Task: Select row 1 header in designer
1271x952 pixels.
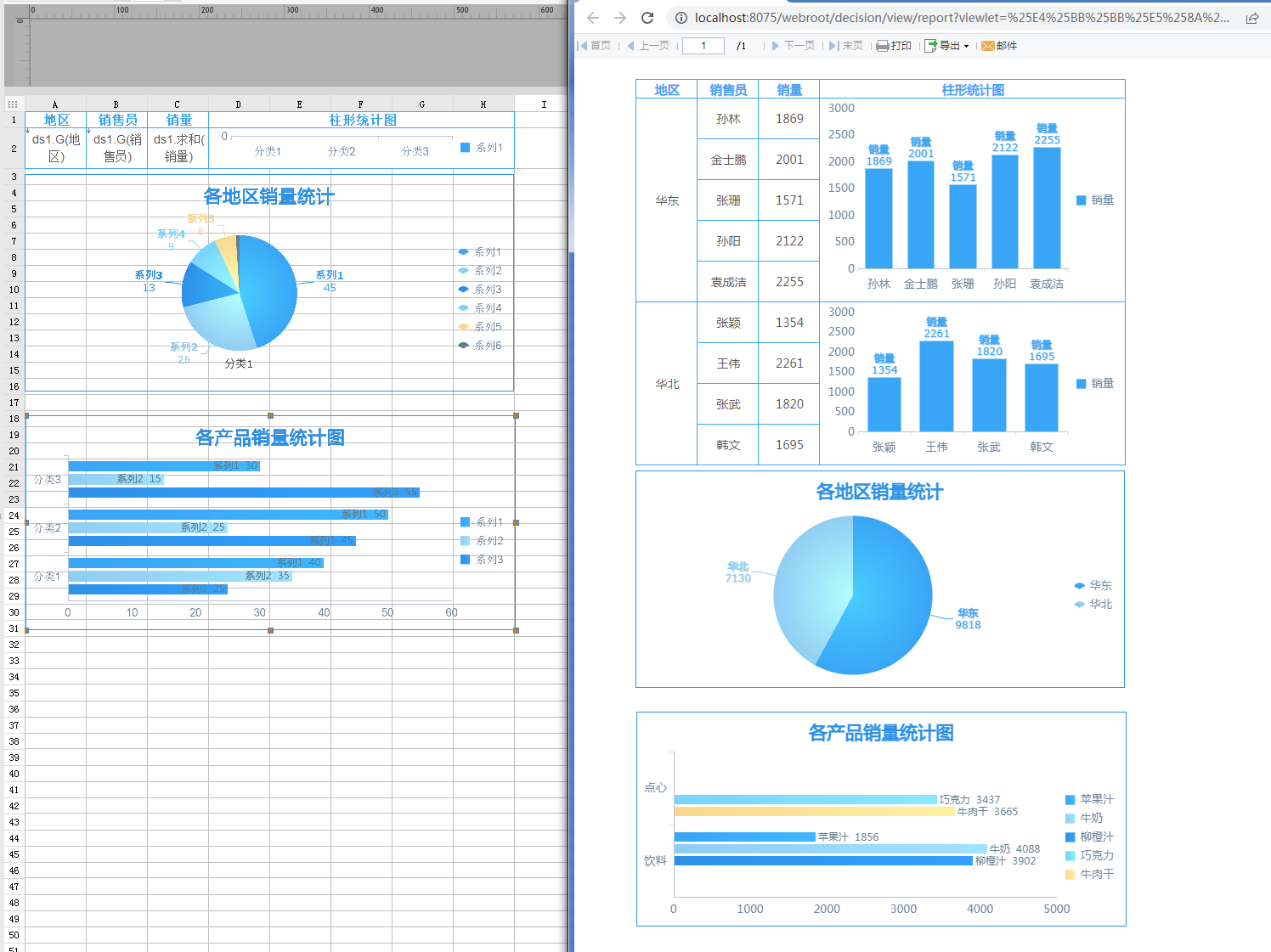Action: (x=14, y=120)
